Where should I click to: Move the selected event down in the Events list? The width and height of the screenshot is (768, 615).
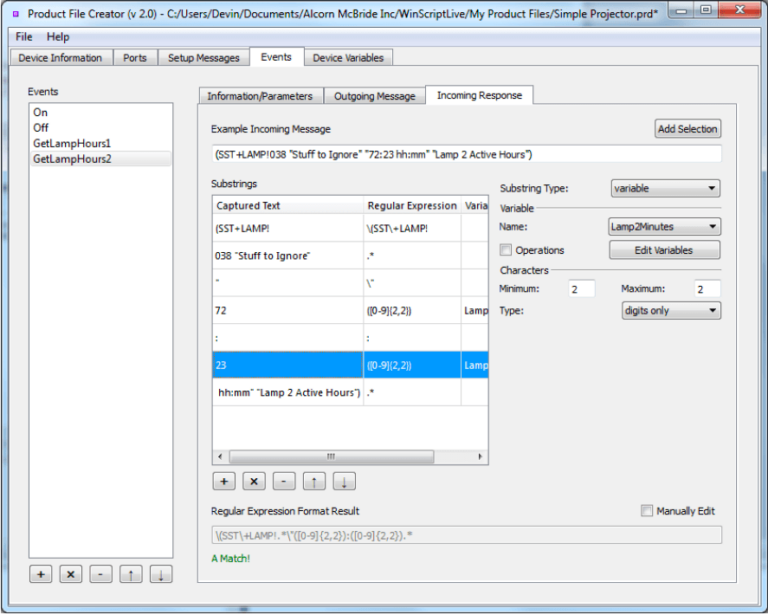click(160, 574)
